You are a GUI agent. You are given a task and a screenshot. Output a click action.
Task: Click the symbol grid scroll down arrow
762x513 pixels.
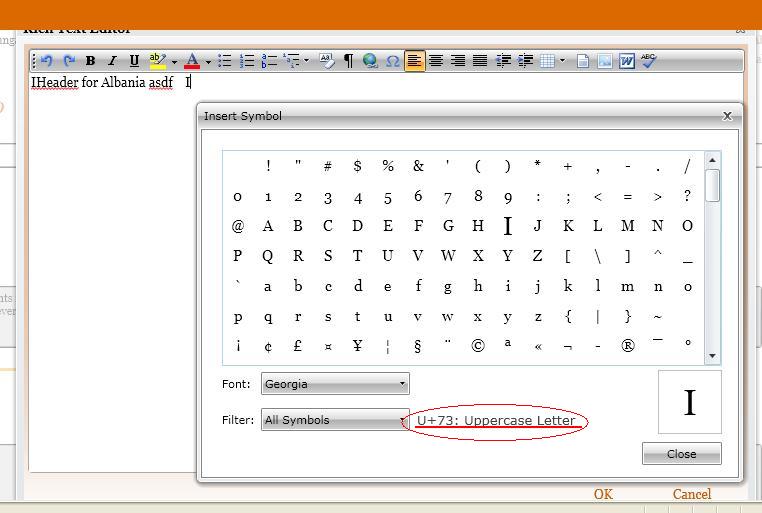712,356
